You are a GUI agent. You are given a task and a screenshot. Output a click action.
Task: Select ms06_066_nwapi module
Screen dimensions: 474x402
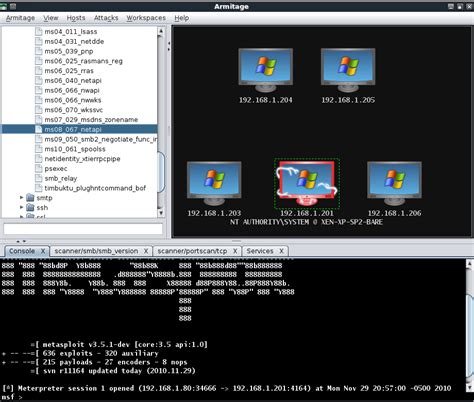(x=72, y=90)
